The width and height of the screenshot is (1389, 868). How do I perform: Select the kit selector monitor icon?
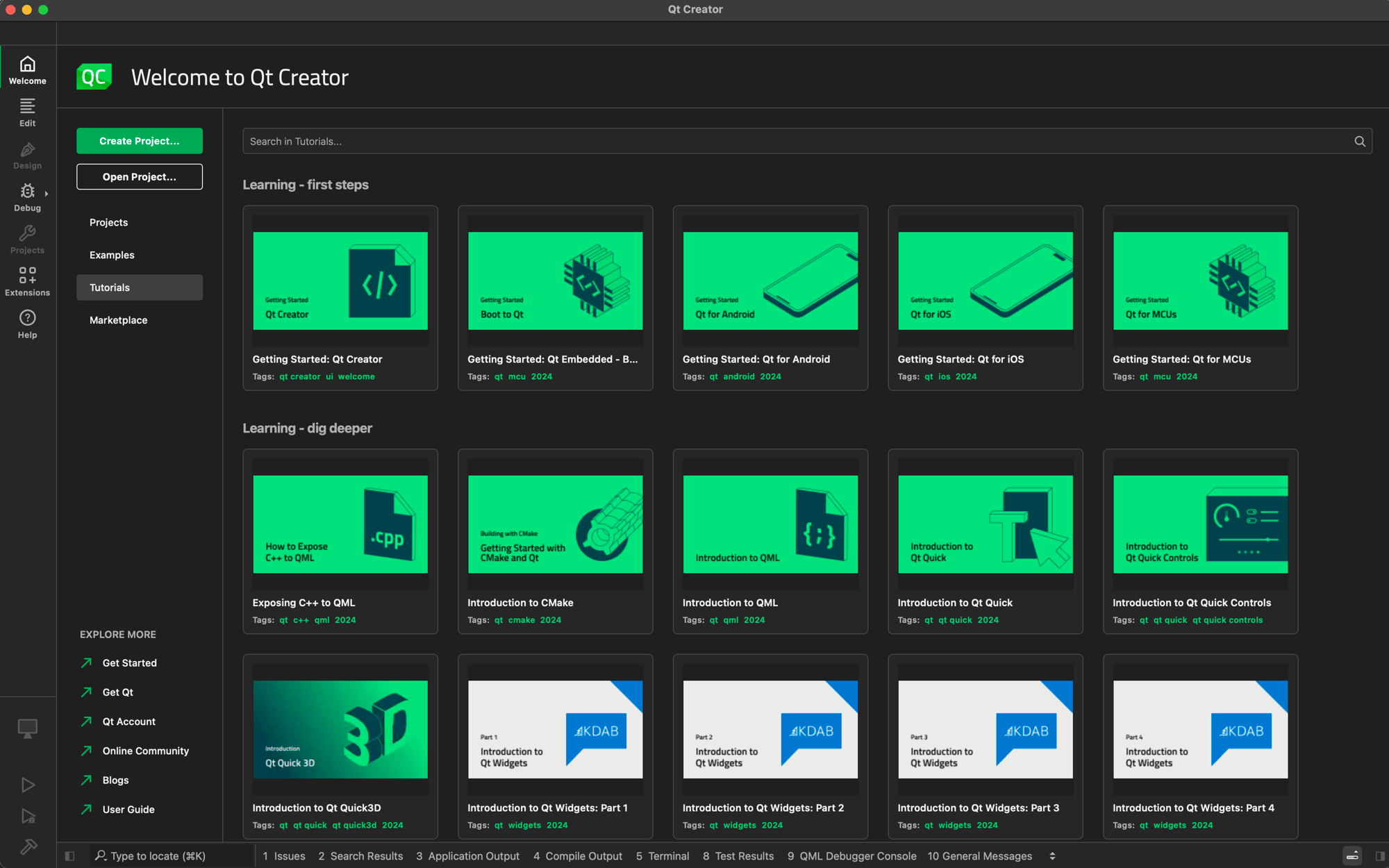point(28,728)
